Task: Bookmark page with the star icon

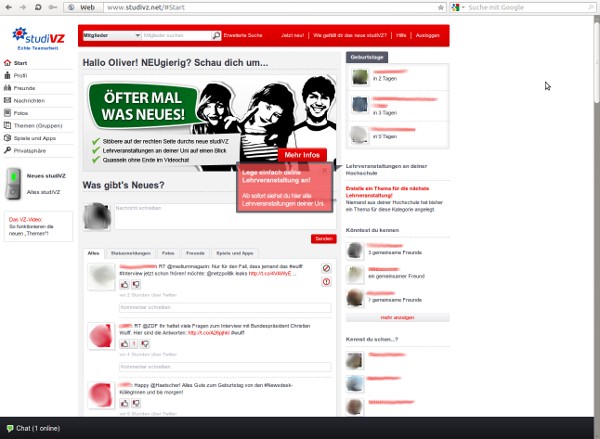Action: (x=440, y=7)
